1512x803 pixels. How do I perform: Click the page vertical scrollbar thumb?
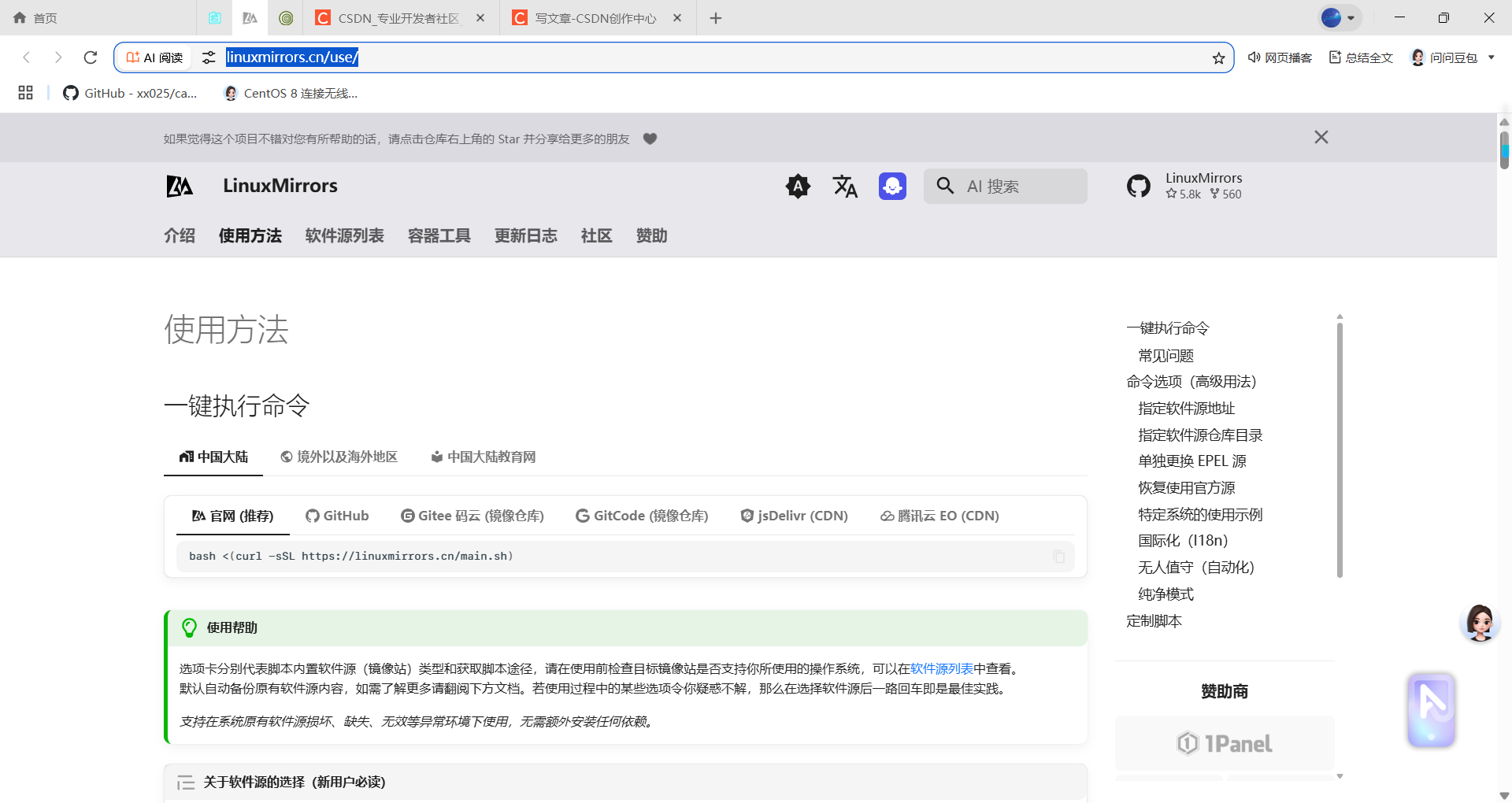point(1504,150)
